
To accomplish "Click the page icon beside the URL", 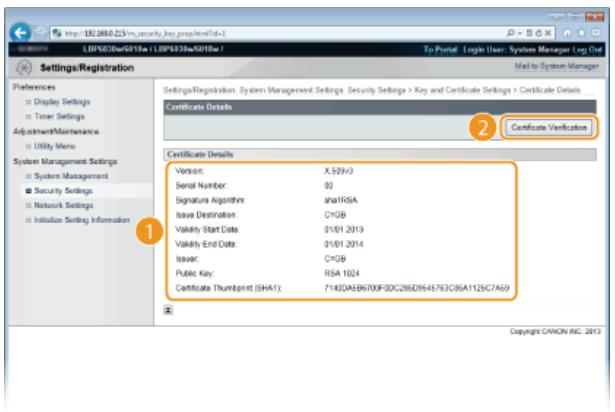I will (57, 33).
